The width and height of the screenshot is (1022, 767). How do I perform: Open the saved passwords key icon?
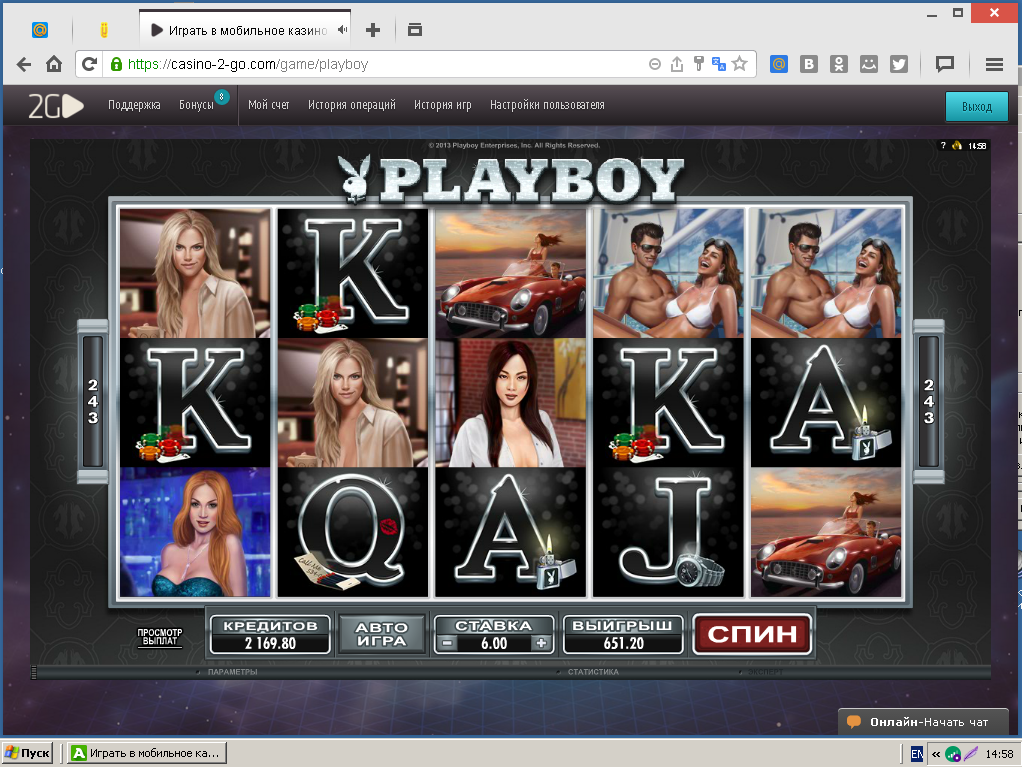pyautogui.click(x=699, y=64)
